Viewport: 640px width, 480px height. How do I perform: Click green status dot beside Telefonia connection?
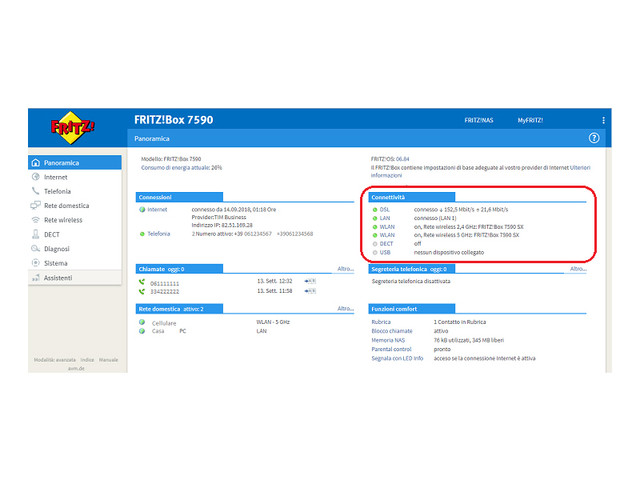(x=142, y=234)
